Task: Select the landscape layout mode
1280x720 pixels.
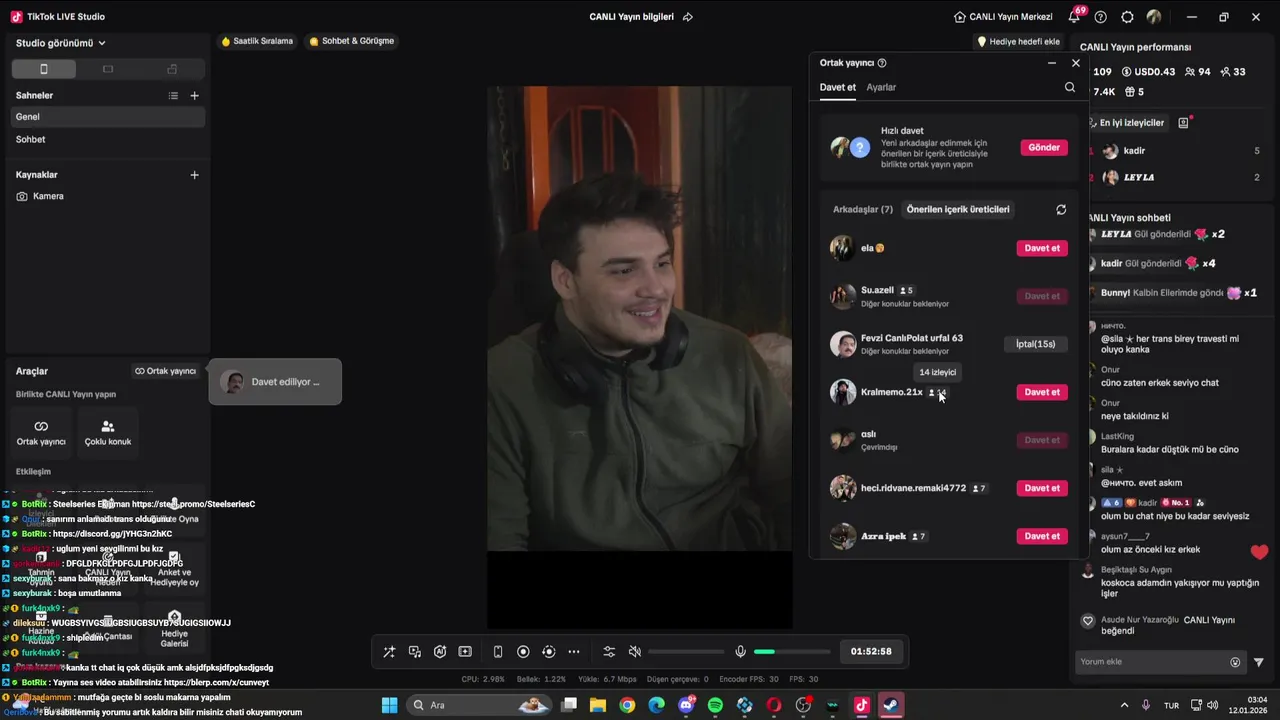Action: [x=108, y=69]
